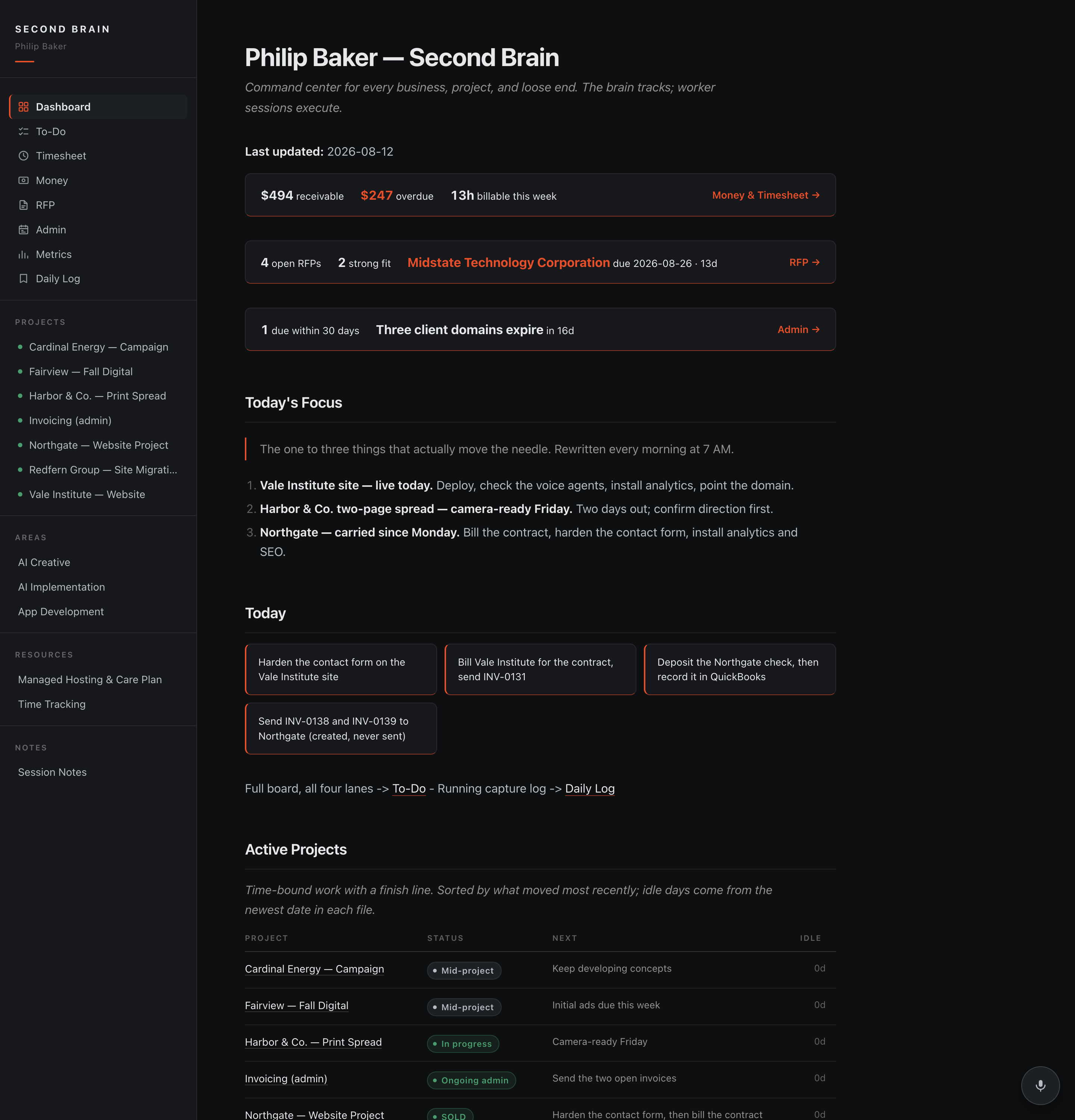Open Redfern Group — Site Migration sidebar item

click(x=103, y=470)
